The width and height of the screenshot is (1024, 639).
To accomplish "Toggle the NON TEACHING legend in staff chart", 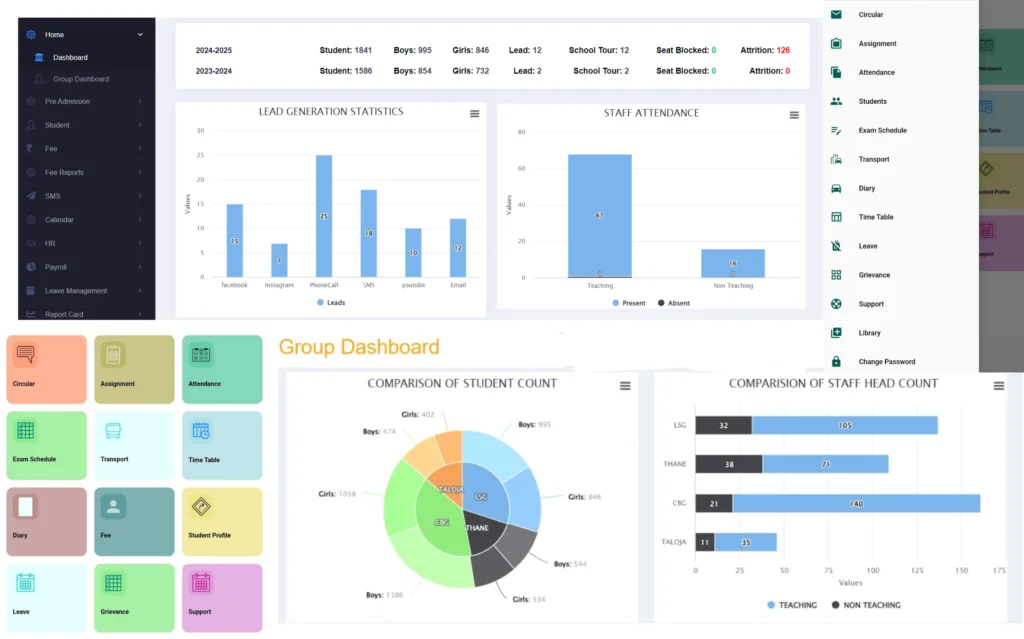I will coord(866,605).
